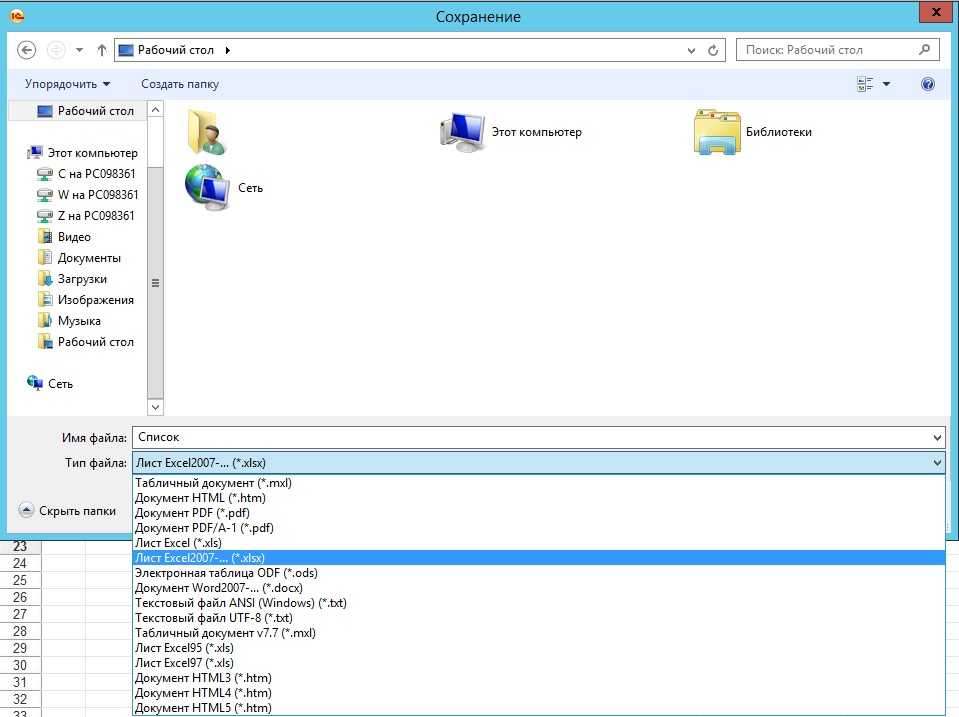
Task: Click the Создать папку button
Action: click(180, 85)
